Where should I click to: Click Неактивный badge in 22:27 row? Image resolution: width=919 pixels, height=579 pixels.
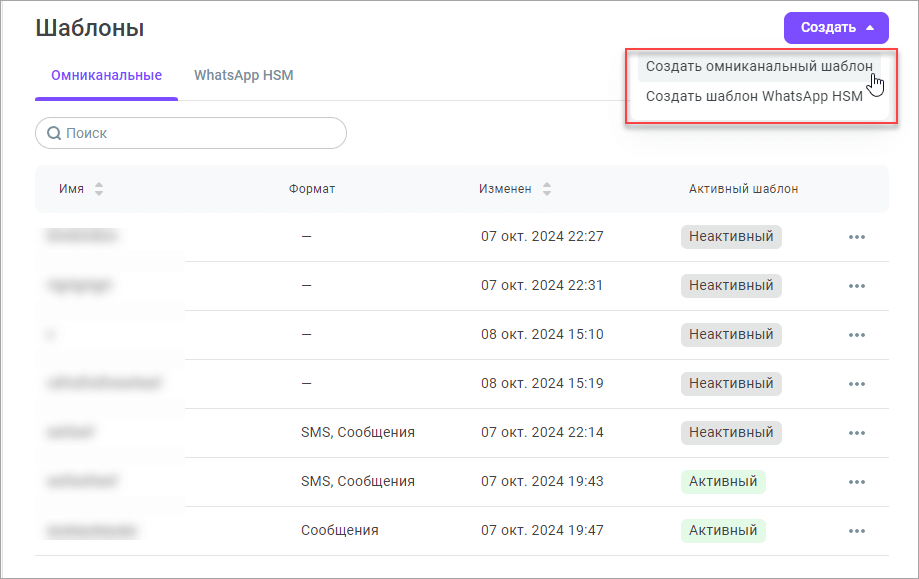[731, 237]
